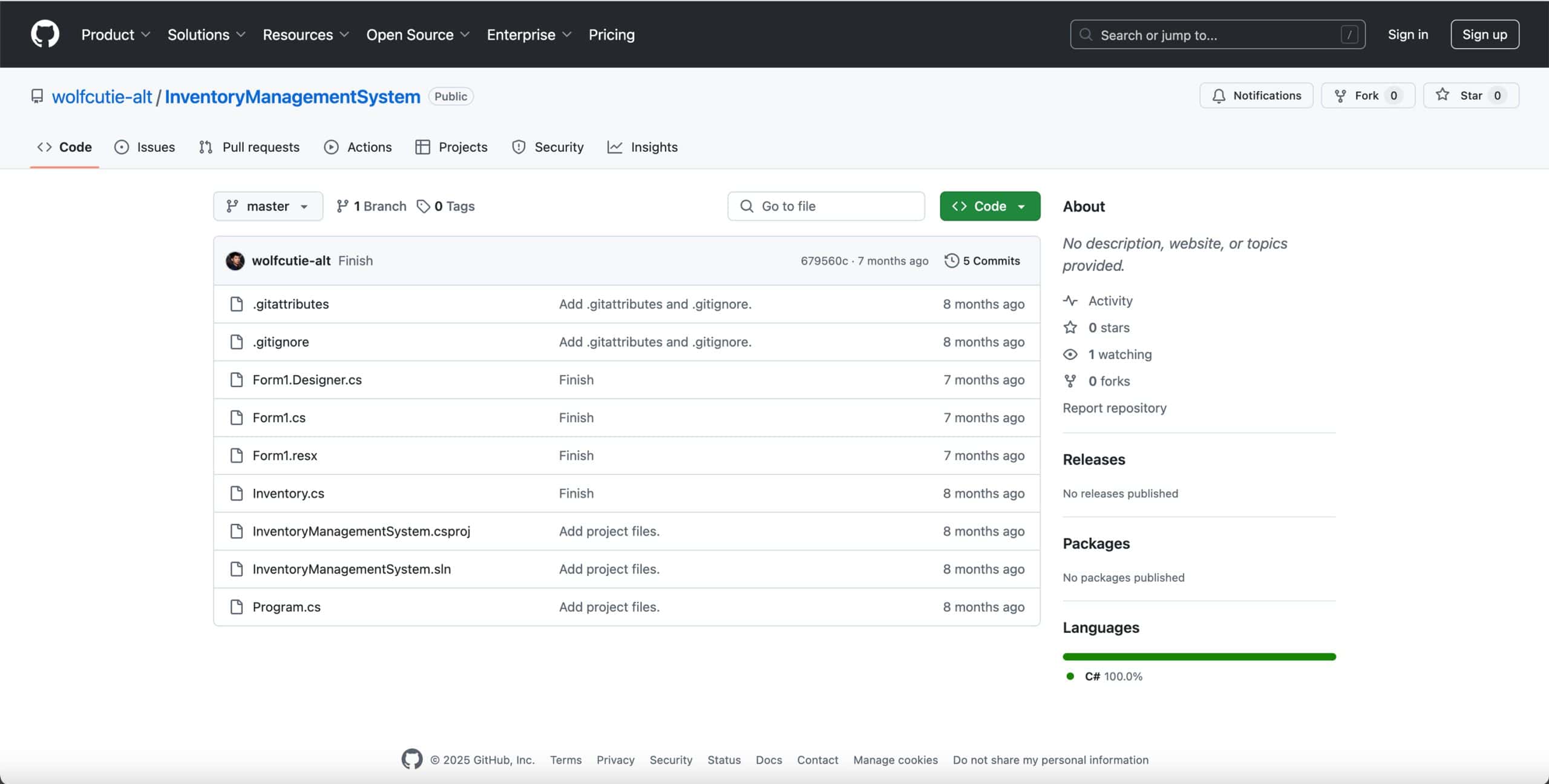Click the Sign in link
1549x784 pixels.
tap(1408, 34)
